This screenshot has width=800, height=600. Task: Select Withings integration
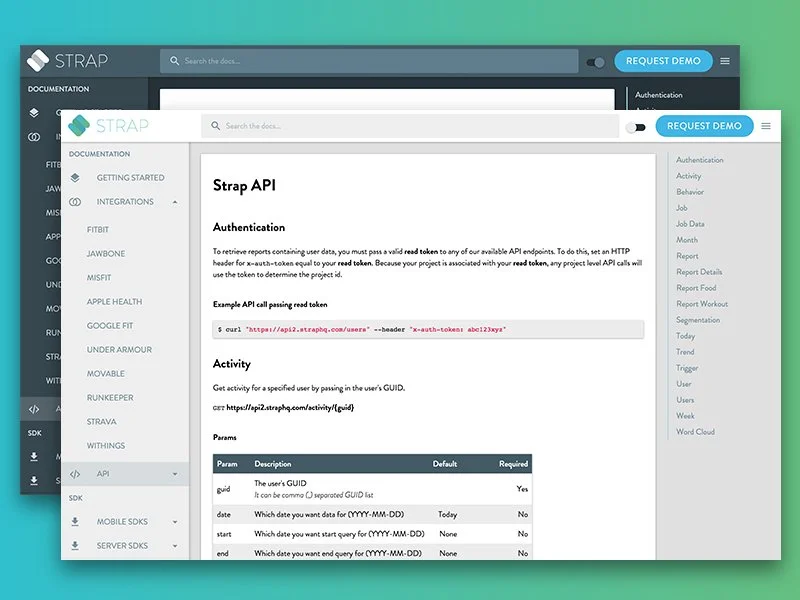[x=106, y=445]
